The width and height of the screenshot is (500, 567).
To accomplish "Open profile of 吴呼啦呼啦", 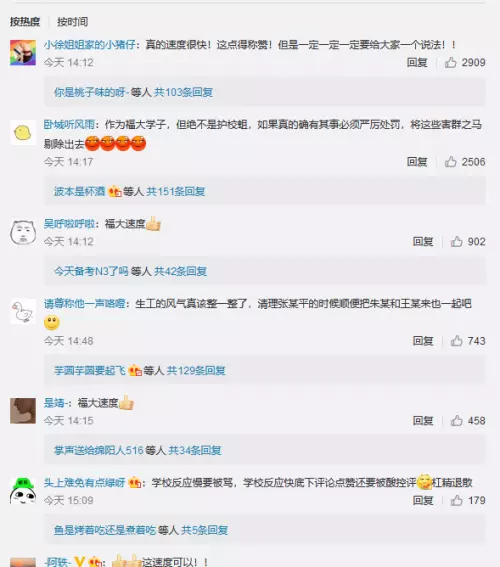I will pyautogui.click(x=69, y=224).
